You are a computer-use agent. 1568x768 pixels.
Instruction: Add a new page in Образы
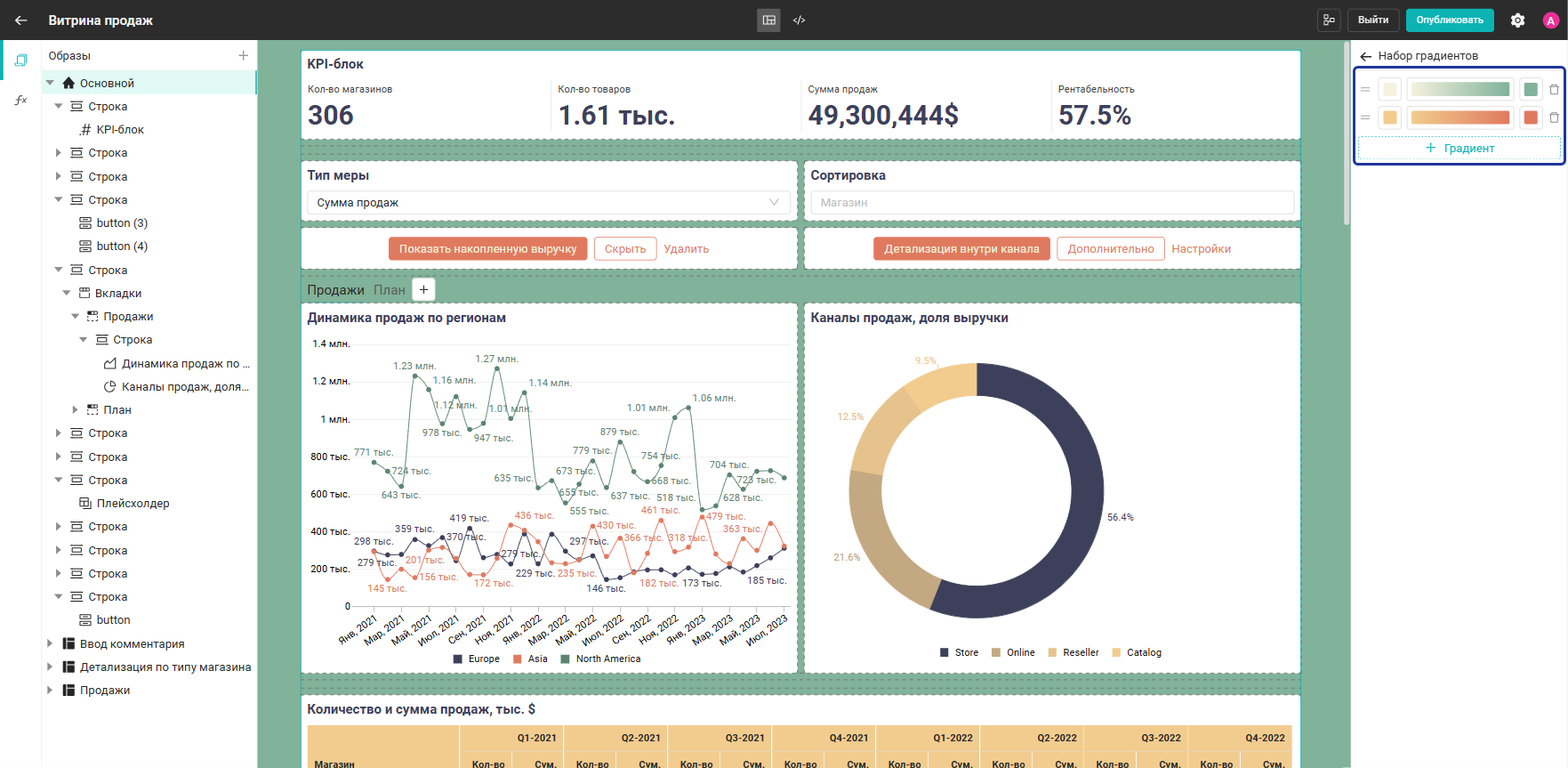click(x=243, y=55)
